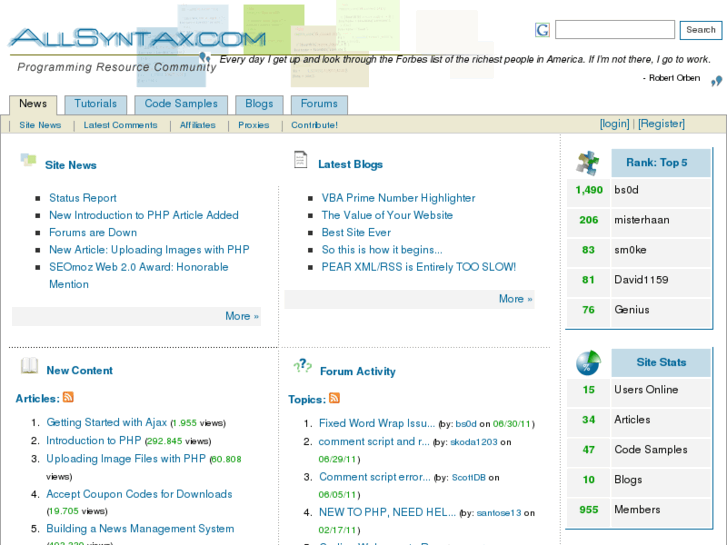Open the Tutorials tab
Image resolution: width=727 pixels, height=545 pixels.
96,104
